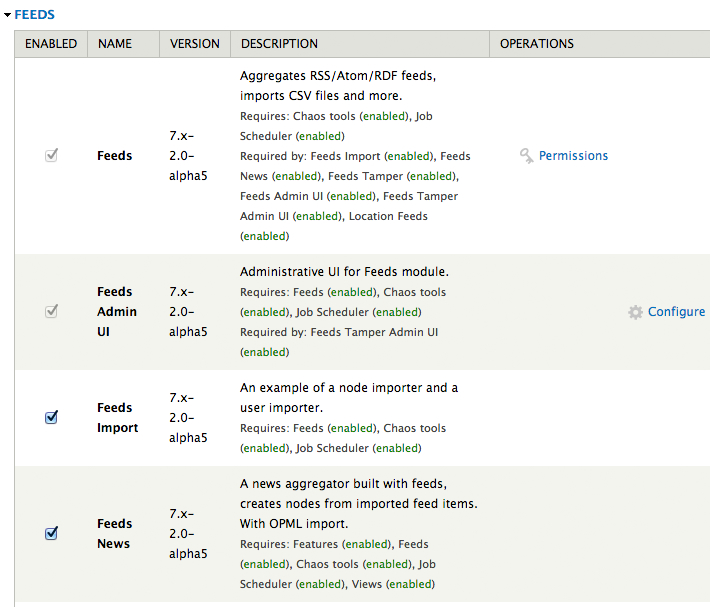710x607 pixels.
Task: Click the OPERATIONS column header
Action: tap(537, 44)
